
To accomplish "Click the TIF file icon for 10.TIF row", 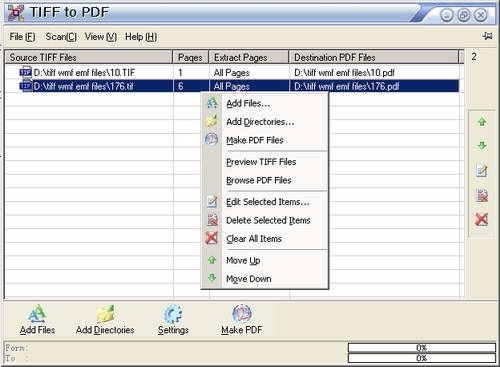I will pyautogui.click(x=25, y=72).
